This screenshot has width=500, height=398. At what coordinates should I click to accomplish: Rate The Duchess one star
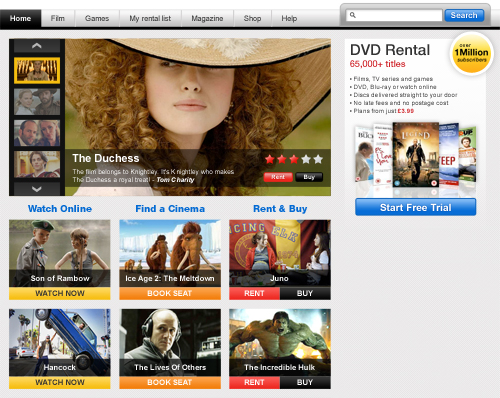tap(270, 159)
